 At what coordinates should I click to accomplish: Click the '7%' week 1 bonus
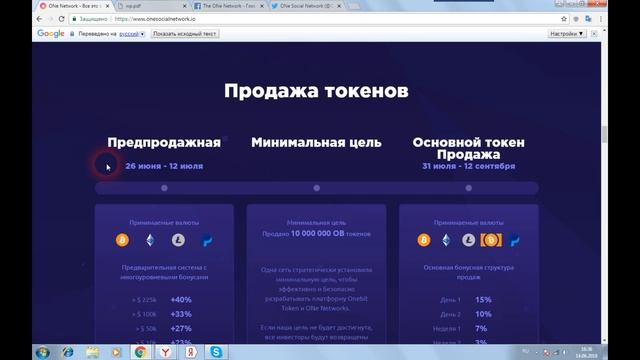(481, 328)
